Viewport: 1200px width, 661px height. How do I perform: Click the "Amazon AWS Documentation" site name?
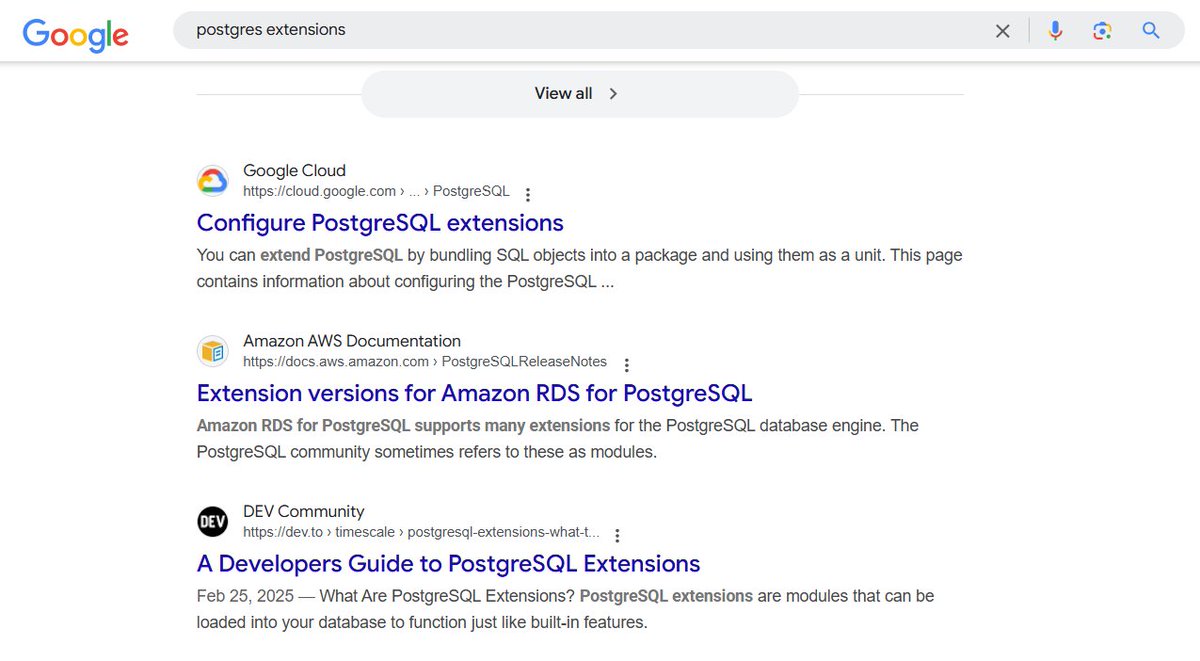pos(352,341)
